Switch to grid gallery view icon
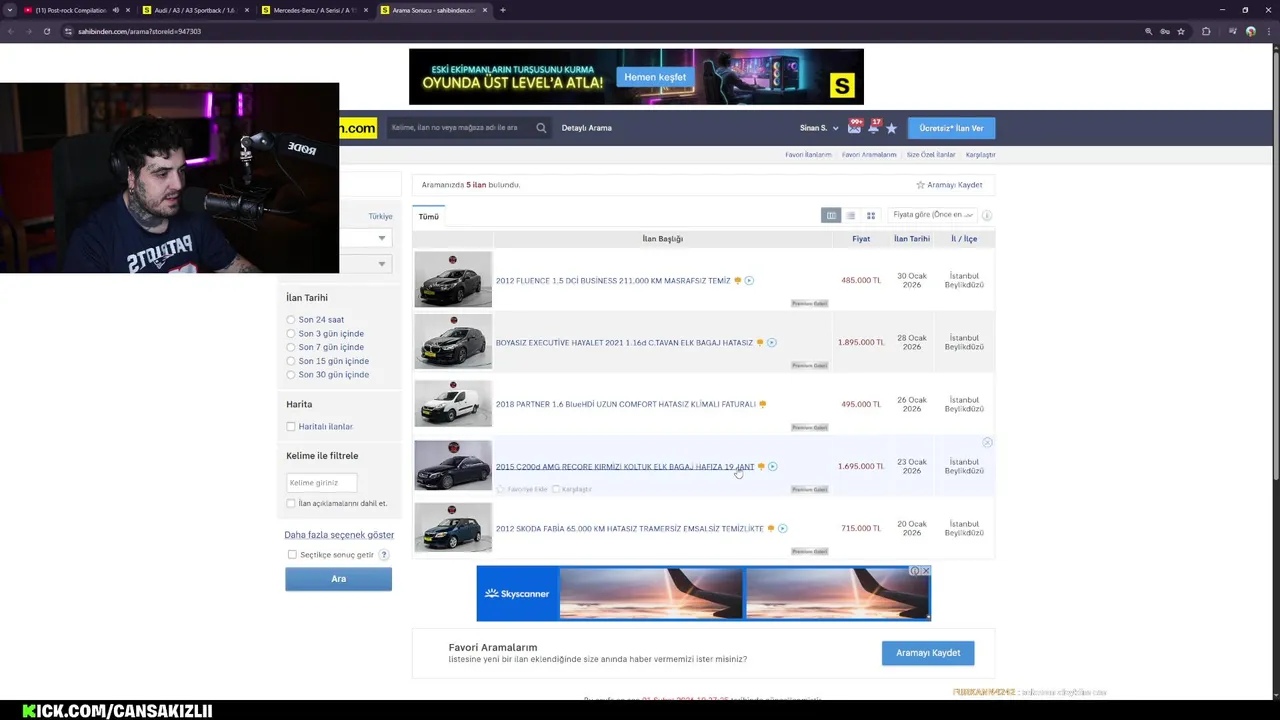The height and width of the screenshot is (720, 1280). (x=871, y=215)
